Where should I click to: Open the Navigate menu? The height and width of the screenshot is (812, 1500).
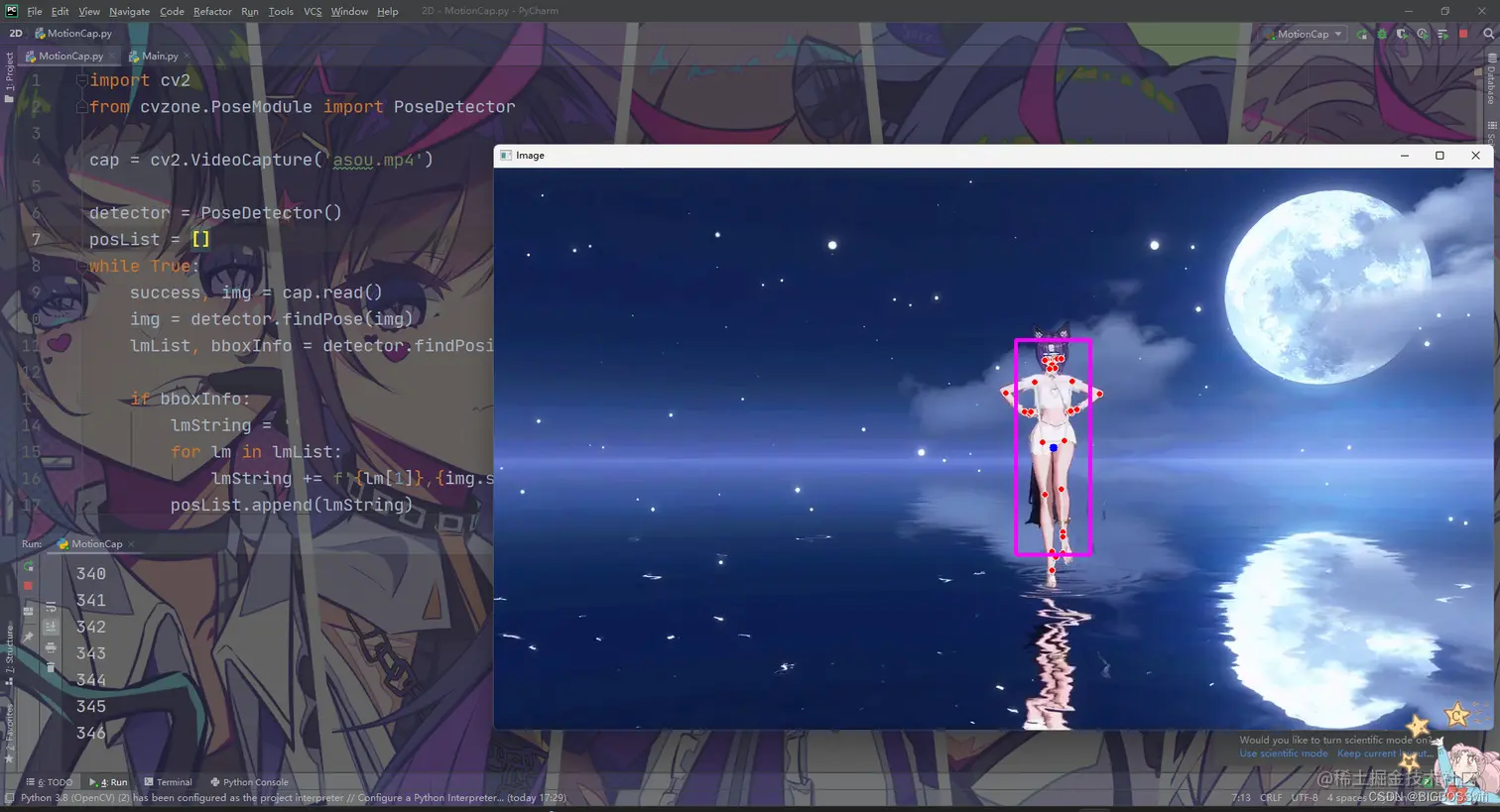coord(129,11)
